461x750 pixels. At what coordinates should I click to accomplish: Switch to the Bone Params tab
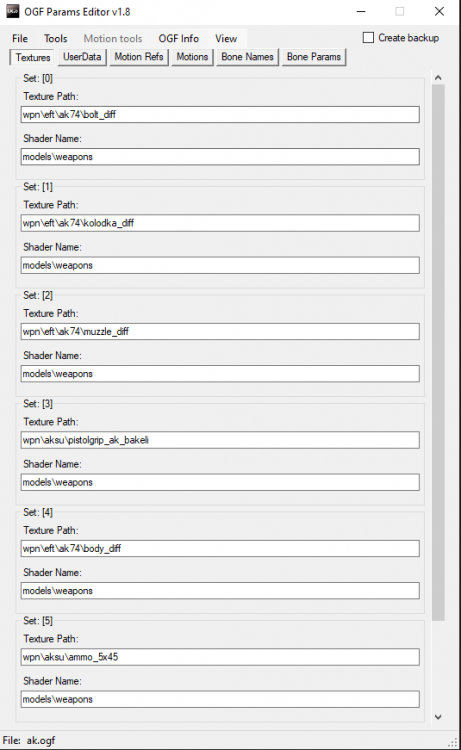(x=314, y=57)
